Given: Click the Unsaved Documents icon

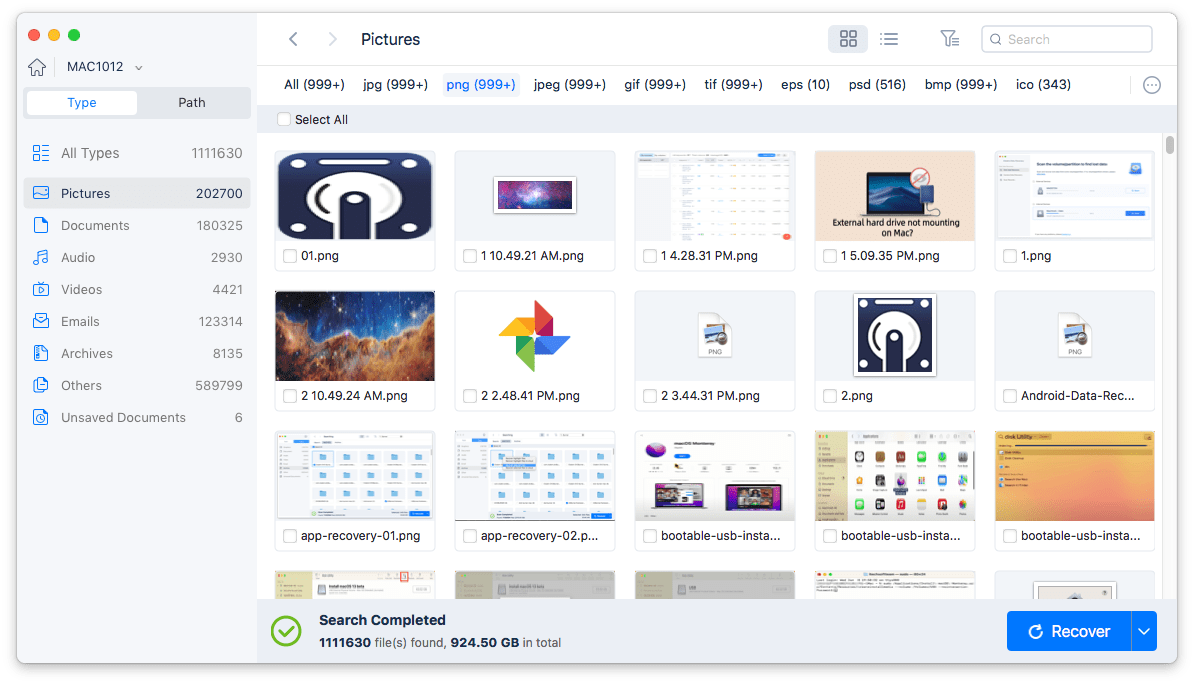Looking at the screenshot, I should [41, 417].
